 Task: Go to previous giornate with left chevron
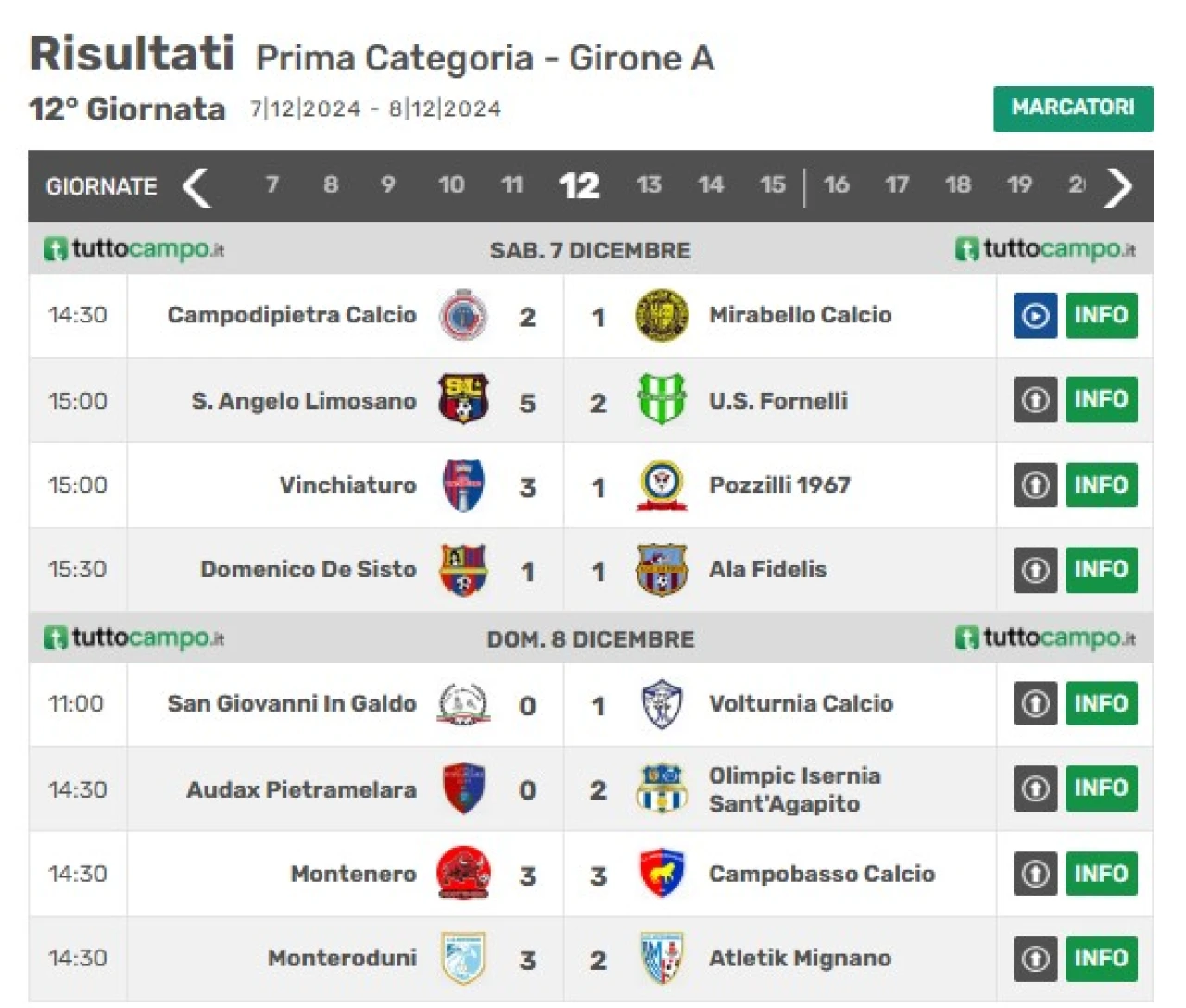196,187
